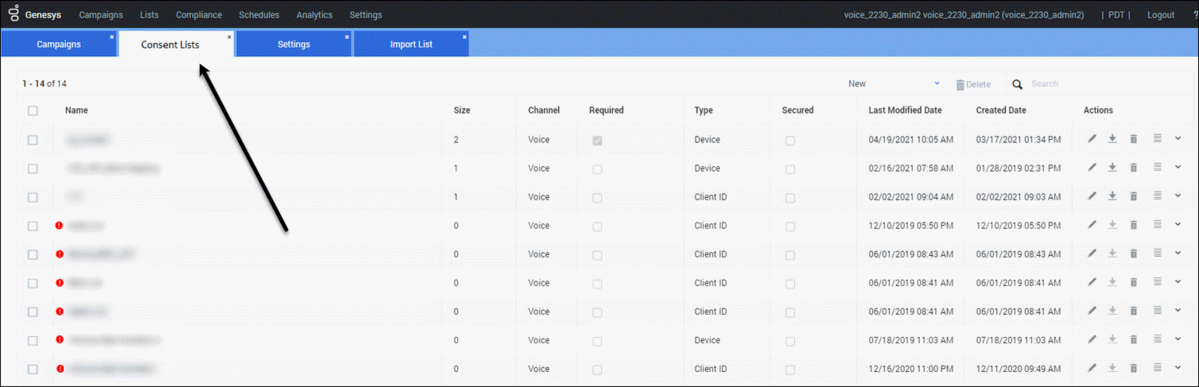This screenshot has width=1199, height=387.
Task: Toggle Required checkbox in 01/28/2019 row
Action: coord(597,169)
